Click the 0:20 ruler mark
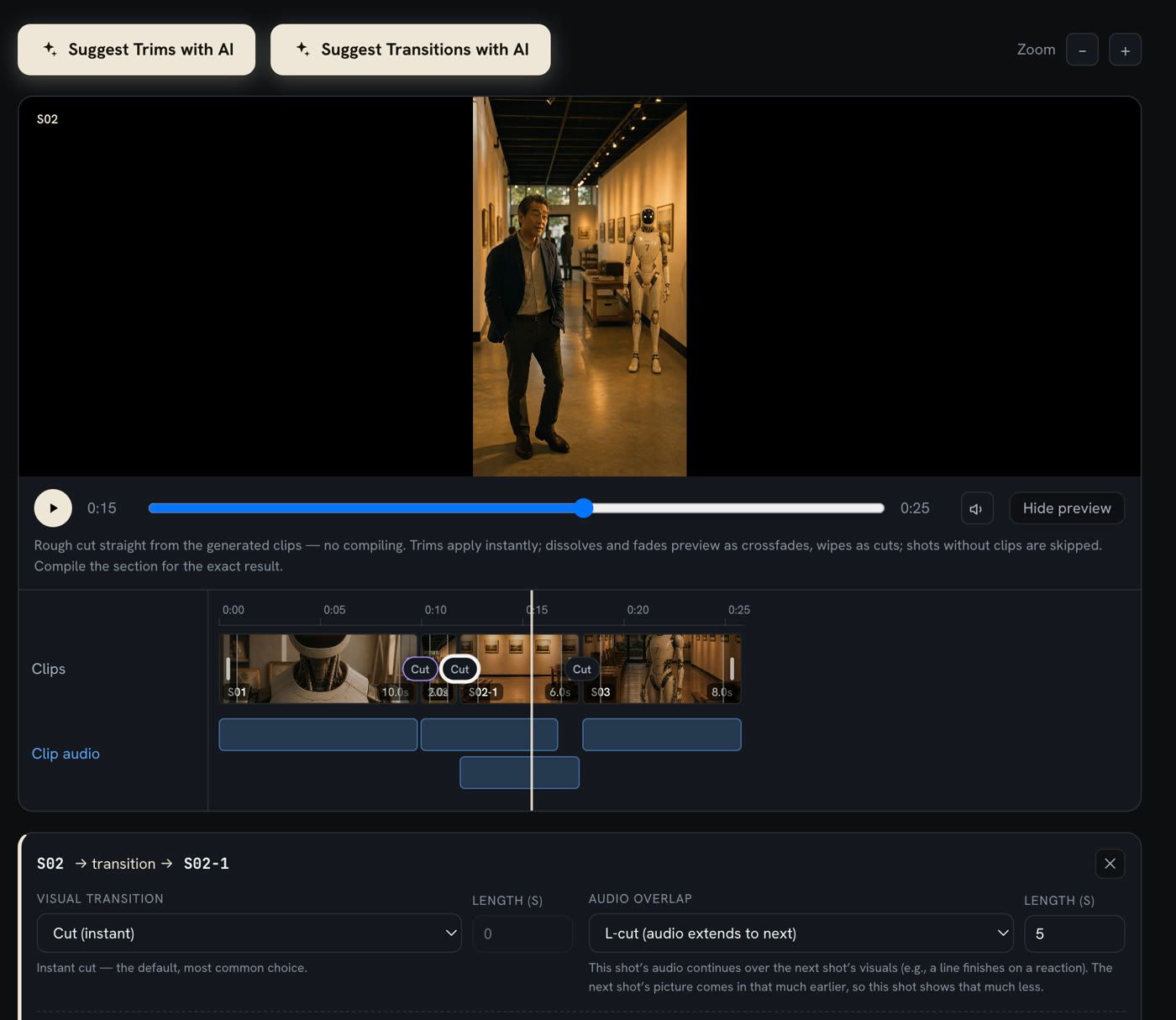The width and height of the screenshot is (1176, 1020). point(638,610)
